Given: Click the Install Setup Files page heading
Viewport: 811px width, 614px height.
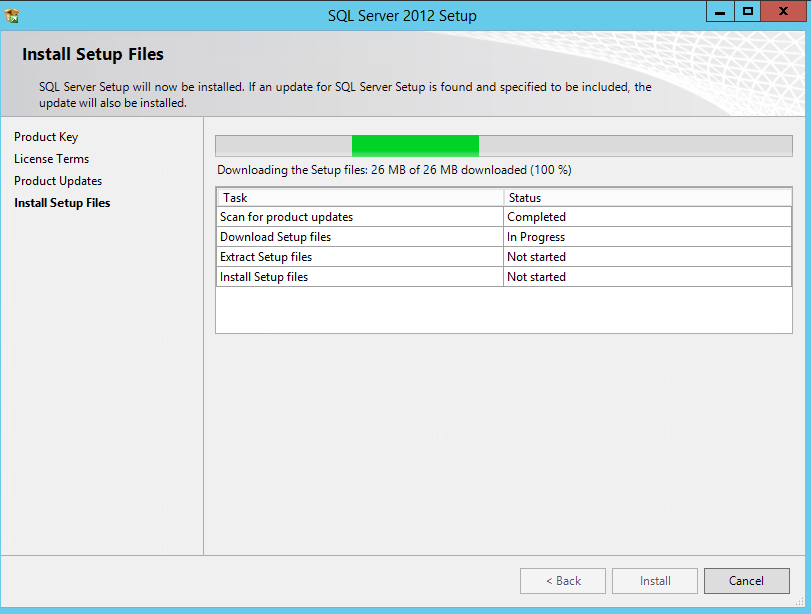Looking at the screenshot, I should coord(93,54).
